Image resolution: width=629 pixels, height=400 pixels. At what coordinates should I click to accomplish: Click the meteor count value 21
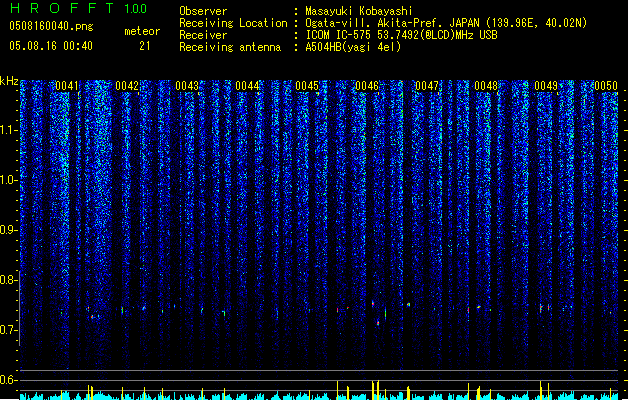tap(145, 46)
